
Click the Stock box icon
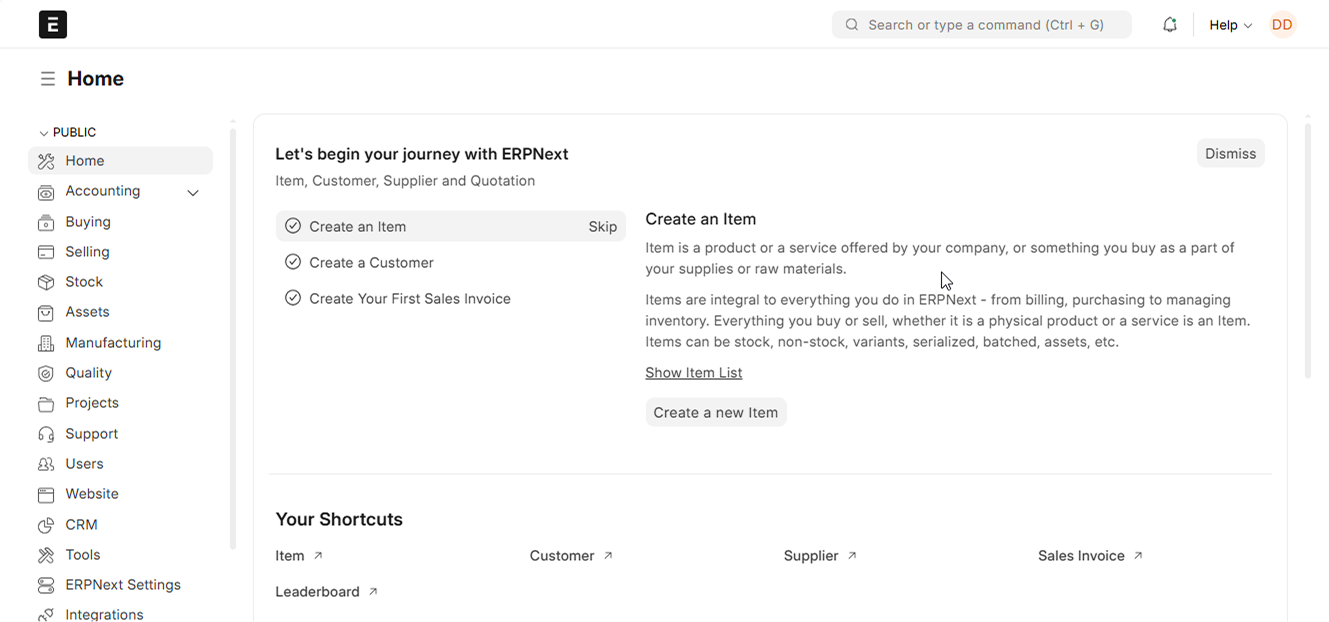pos(46,282)
